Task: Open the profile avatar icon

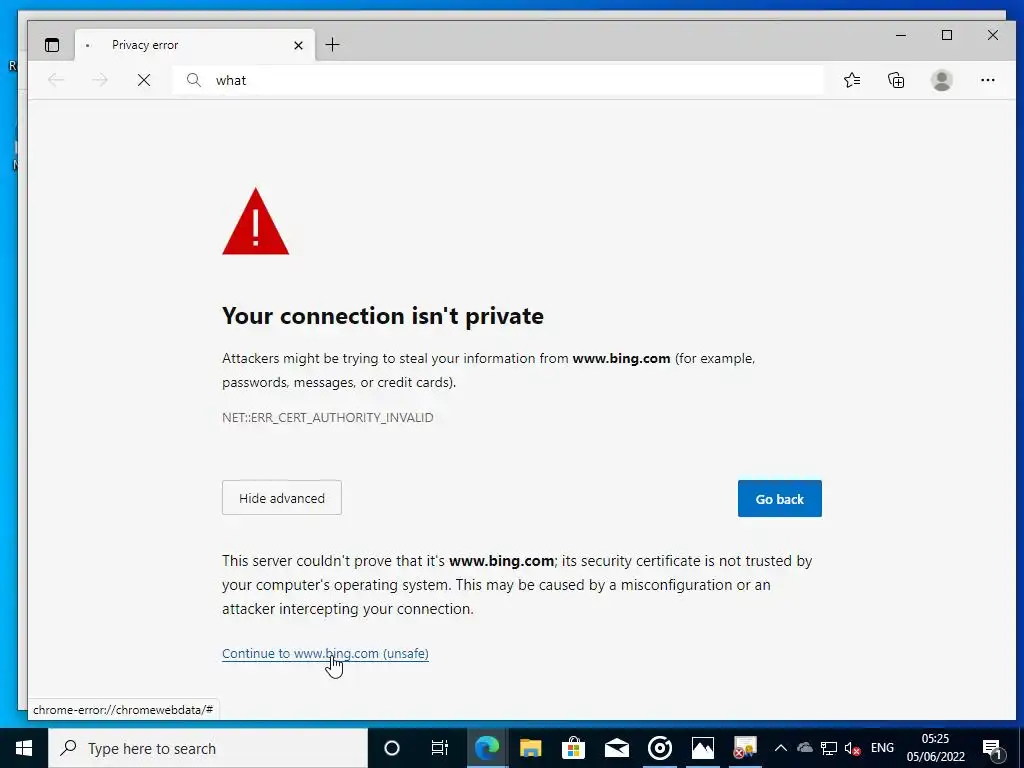Action: [941, 80]
